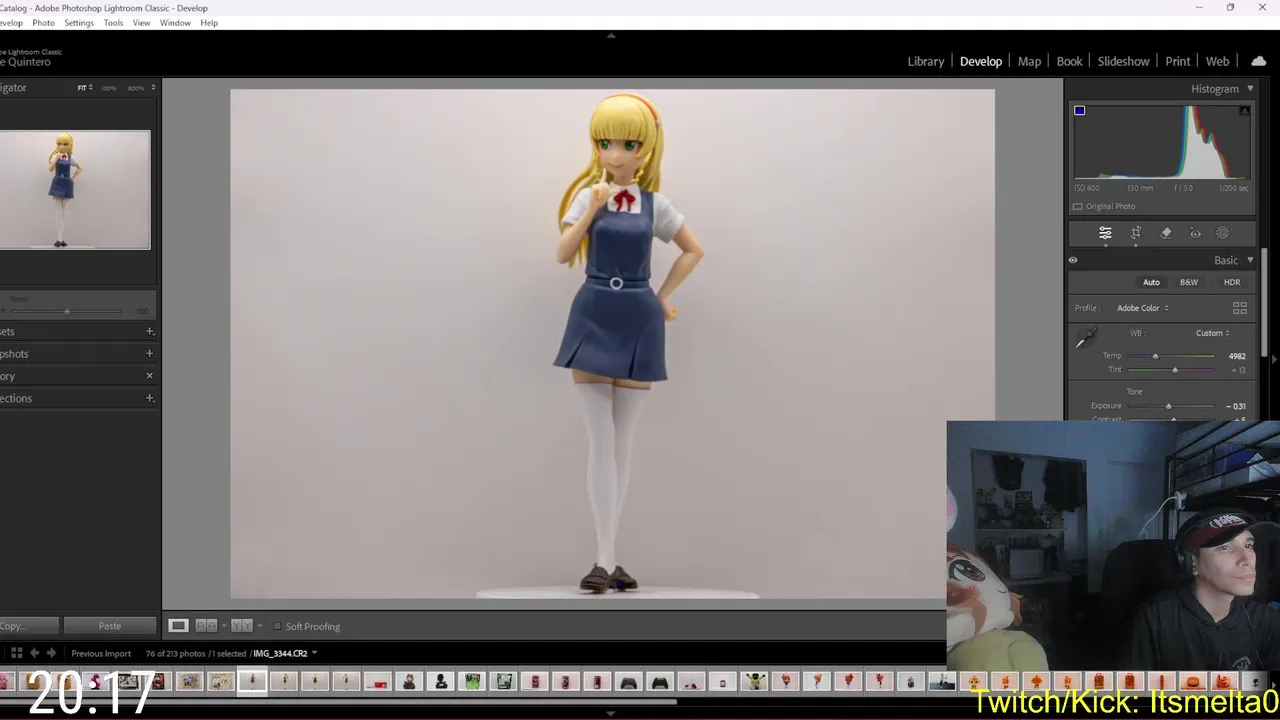1280x720 pixels.
Task: Click the Paste settings button
Action: (110, 626)
